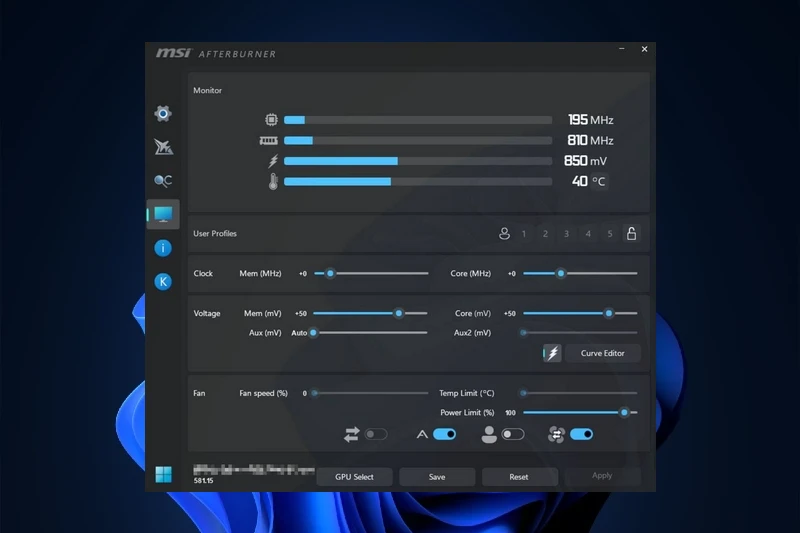
Task: Click the Temp Limit (°C) slider
Action: [x=580, y=393]
